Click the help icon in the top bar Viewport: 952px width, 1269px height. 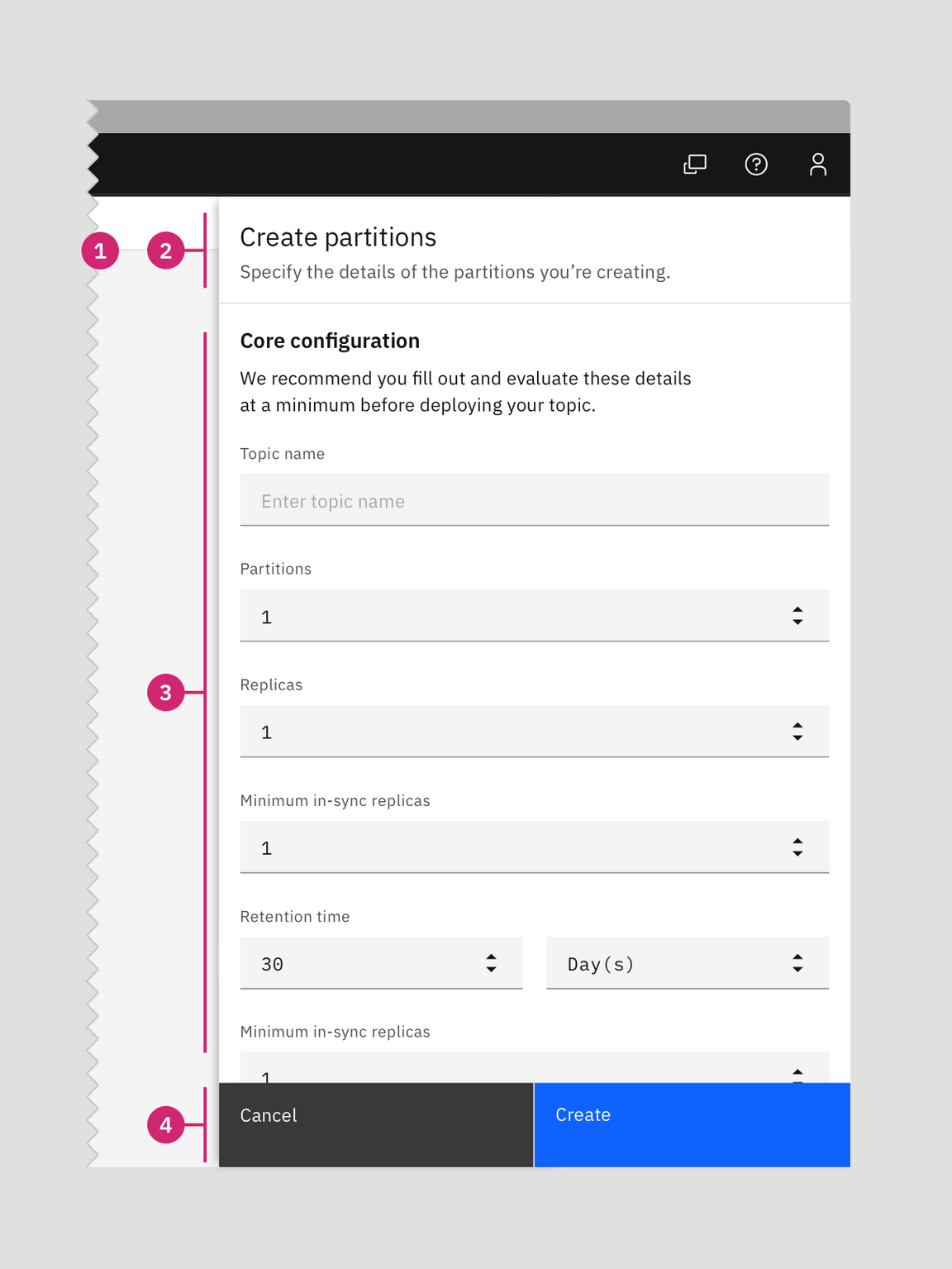(756, 165)
